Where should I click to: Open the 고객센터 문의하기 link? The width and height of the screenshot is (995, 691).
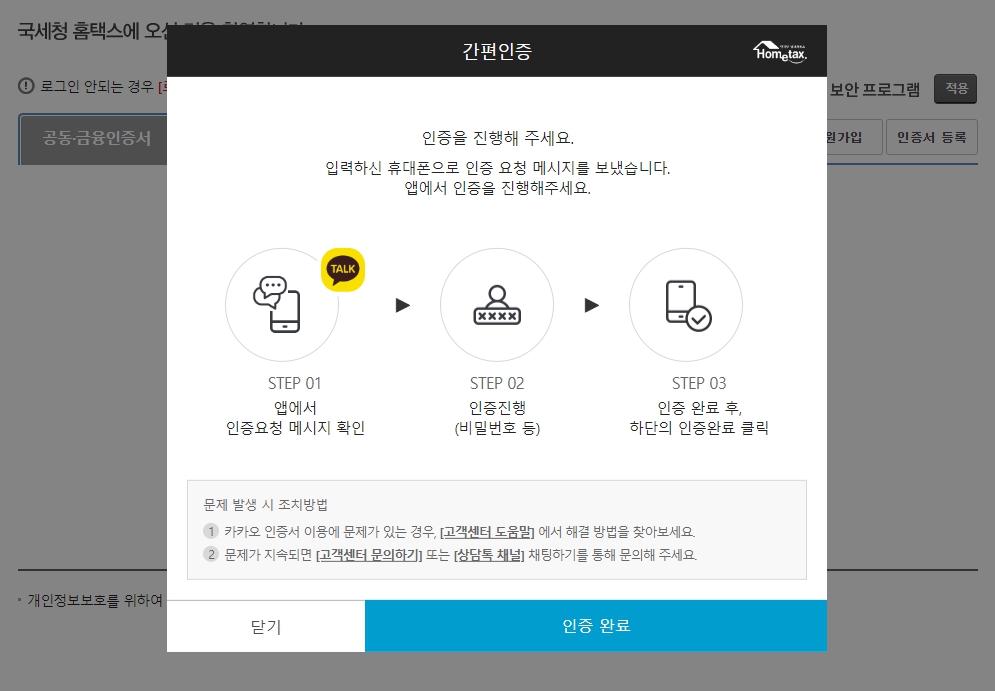pos(369,555)
